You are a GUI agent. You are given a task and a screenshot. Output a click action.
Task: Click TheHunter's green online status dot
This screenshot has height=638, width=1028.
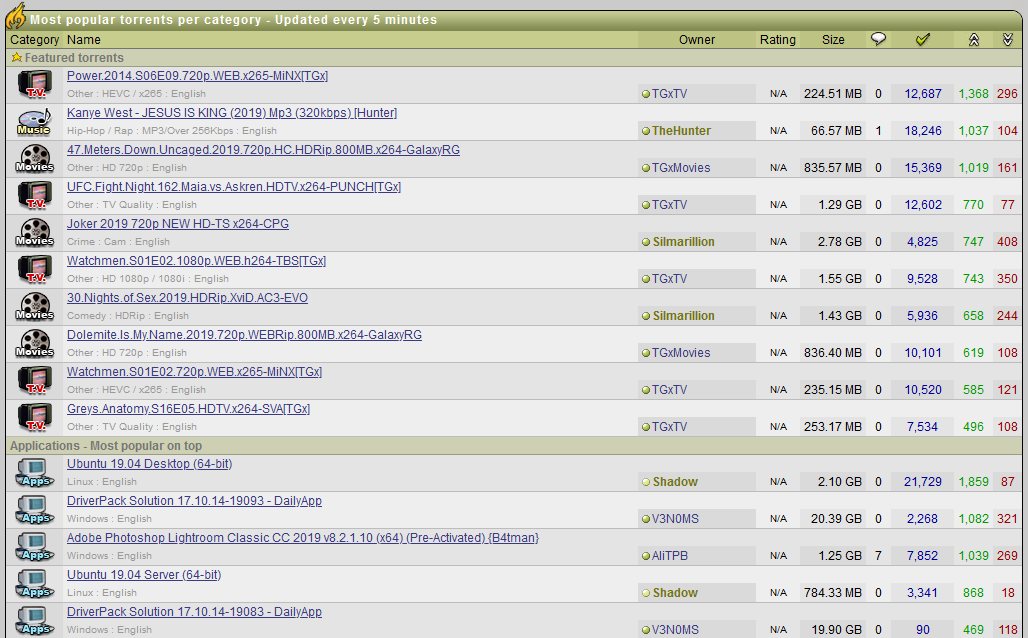(x=646, y=131)
